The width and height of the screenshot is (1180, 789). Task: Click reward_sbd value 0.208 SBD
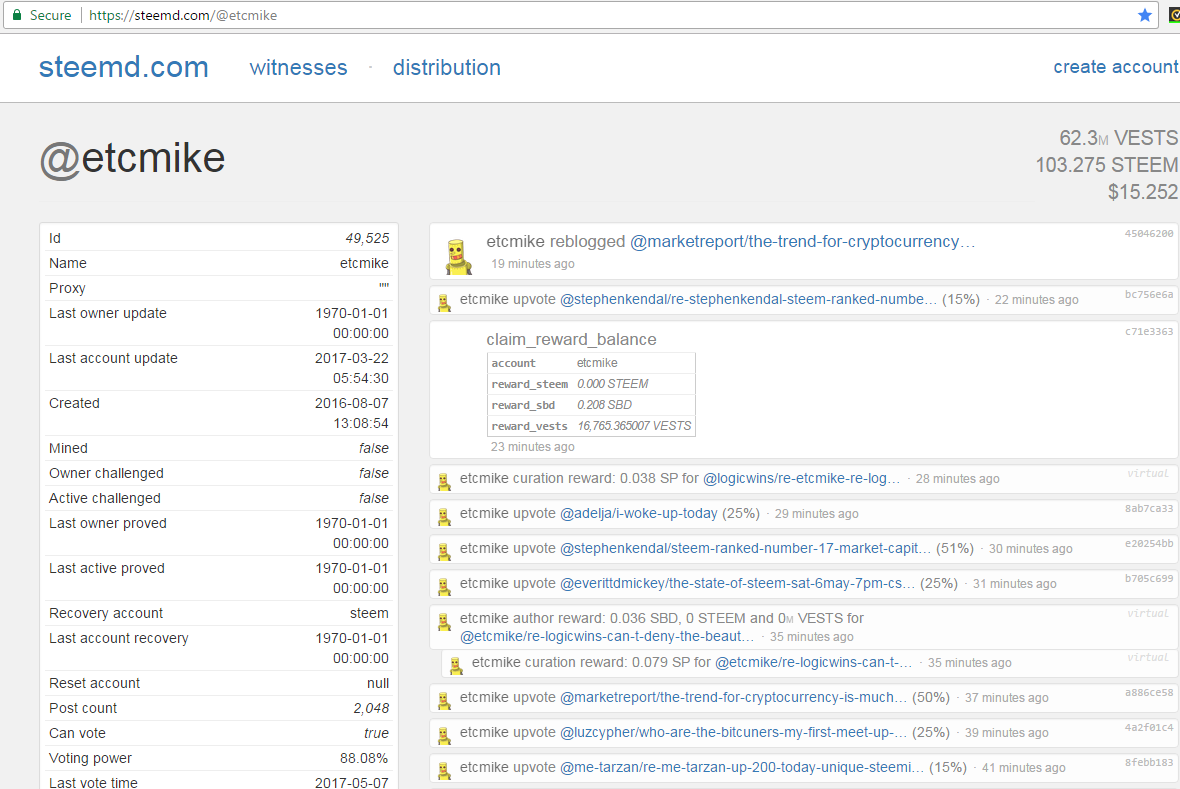[604, 405]
